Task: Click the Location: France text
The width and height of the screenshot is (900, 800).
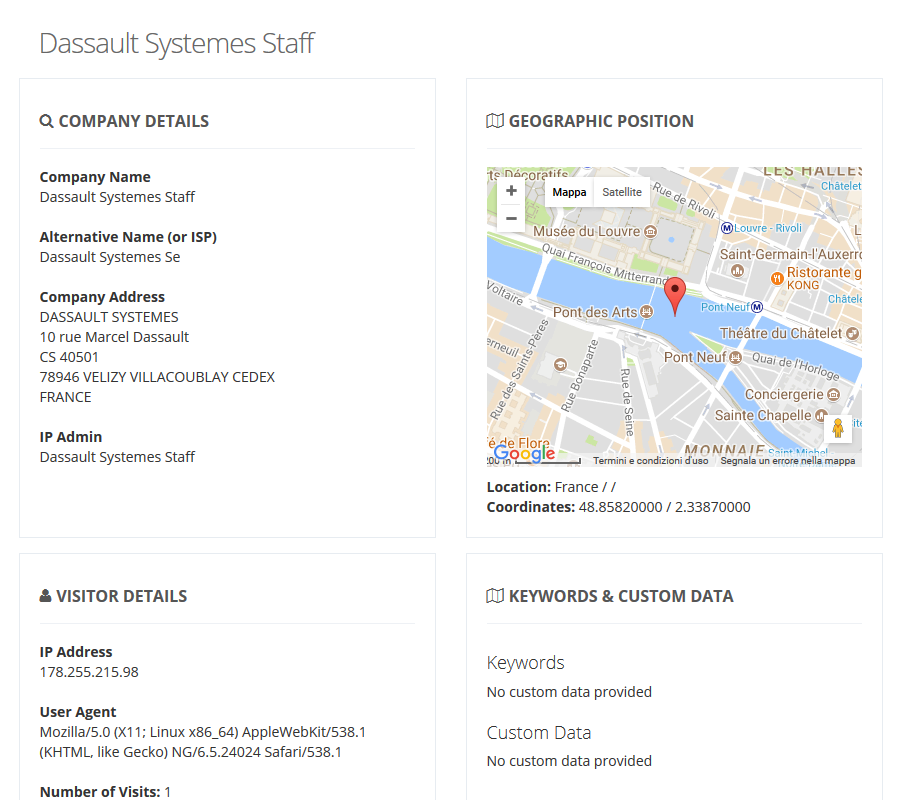Action: pyautogui.click(x=551, y=487)
